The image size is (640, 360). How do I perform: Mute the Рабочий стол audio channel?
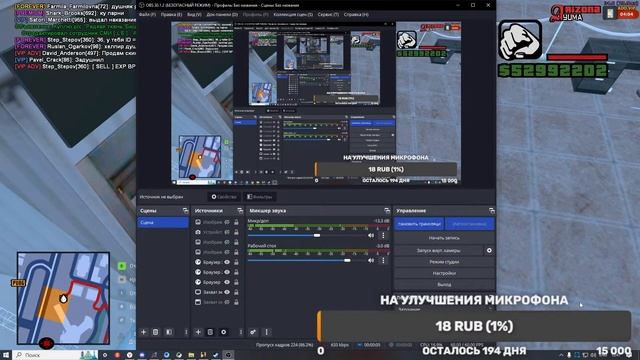point(371,260)
